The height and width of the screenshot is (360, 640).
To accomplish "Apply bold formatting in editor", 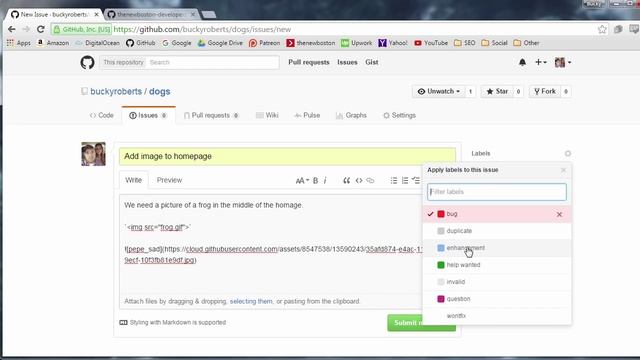I will pos(316,180).
